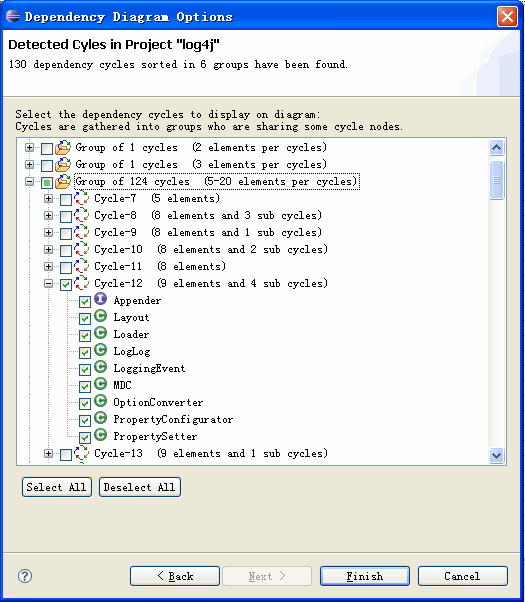Click Select All button
The height and width of the screenshot is (602, 525).
(x=57, y=487)
